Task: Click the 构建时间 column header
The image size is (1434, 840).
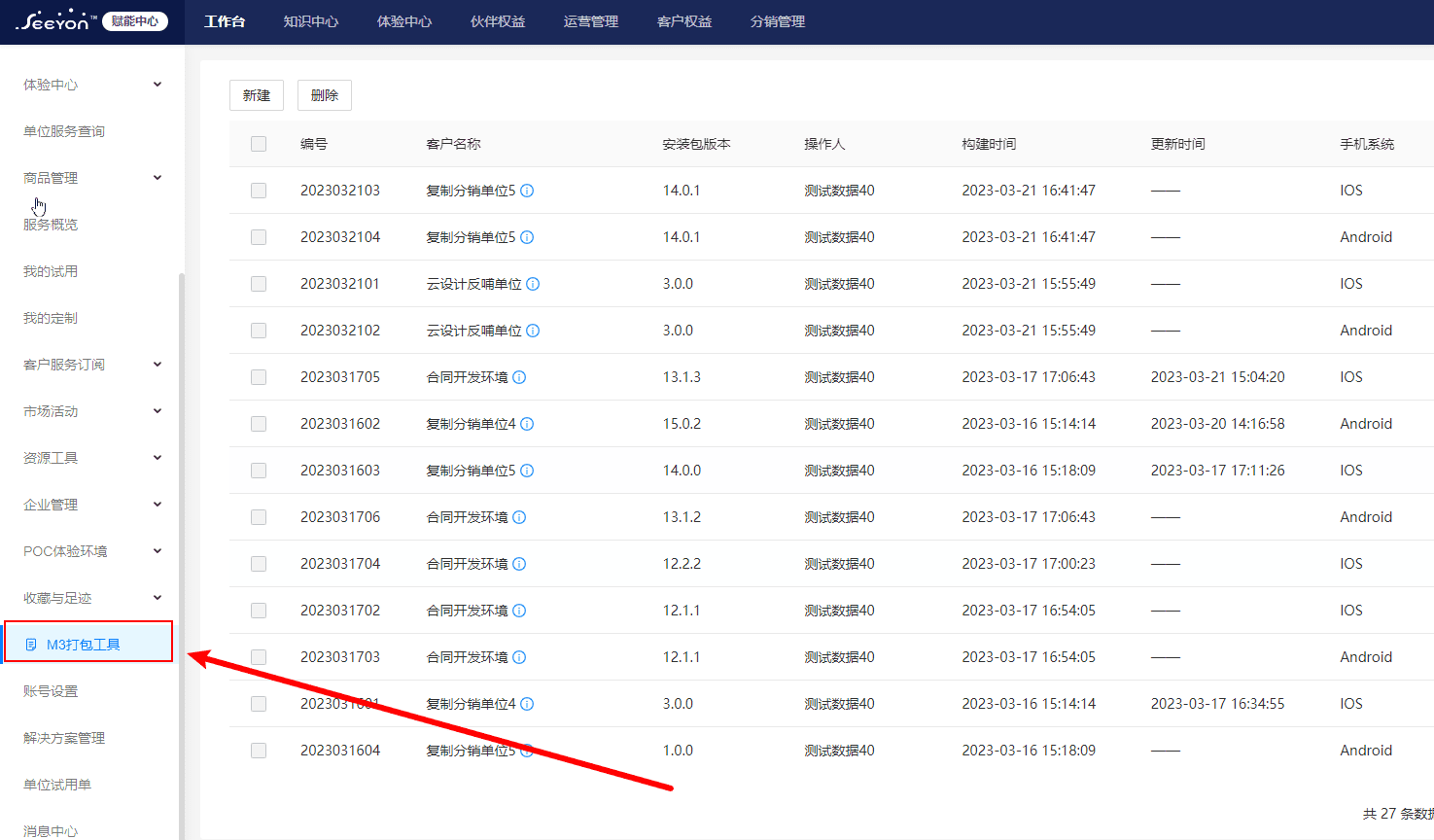Action: click(989, 144)
